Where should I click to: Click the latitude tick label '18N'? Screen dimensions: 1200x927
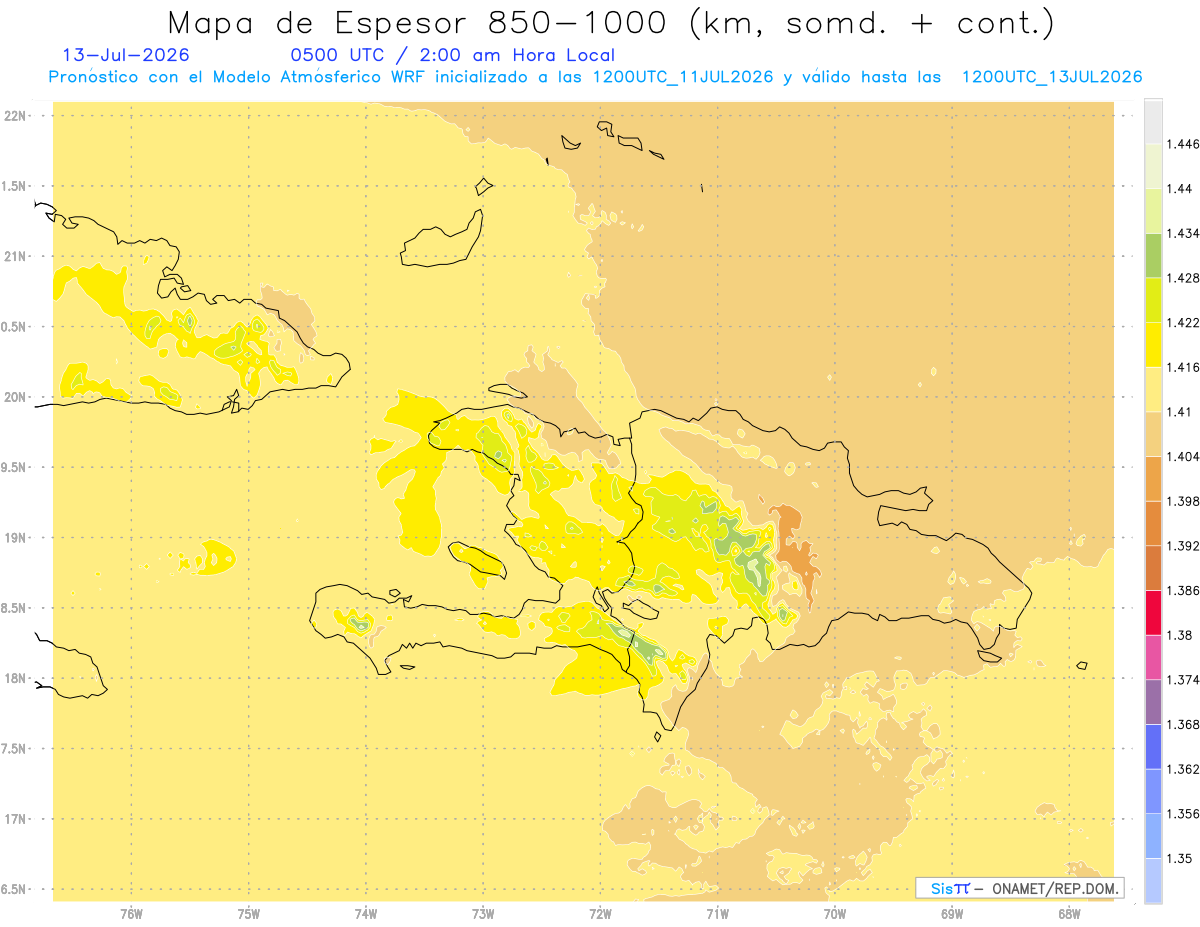[x=15, y=678]
